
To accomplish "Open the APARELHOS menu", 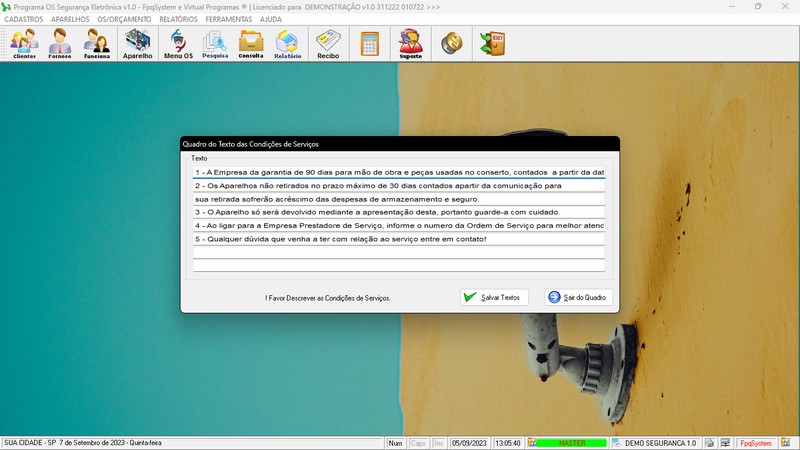I will pyautogui.click(x=70, y=19).
